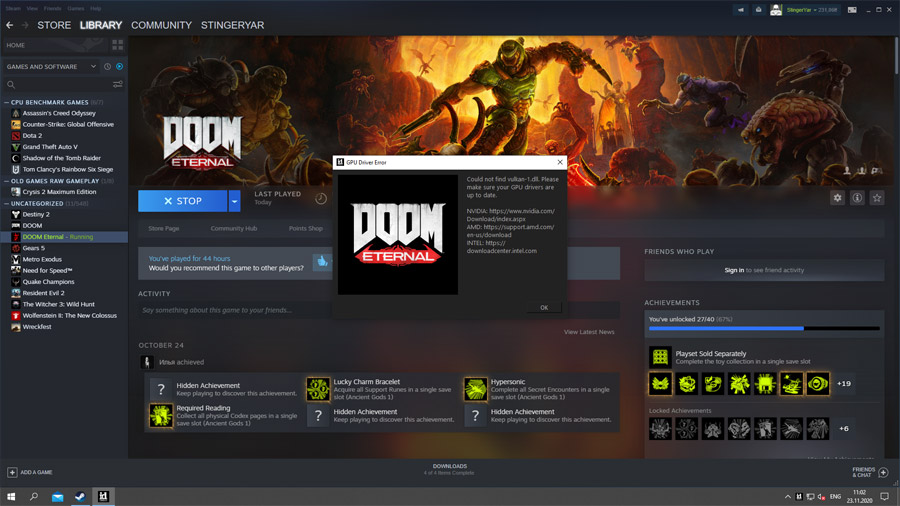Open recent activity clock filter
The width and height of the screenshot is (900, 506).
tap(107, 67)
